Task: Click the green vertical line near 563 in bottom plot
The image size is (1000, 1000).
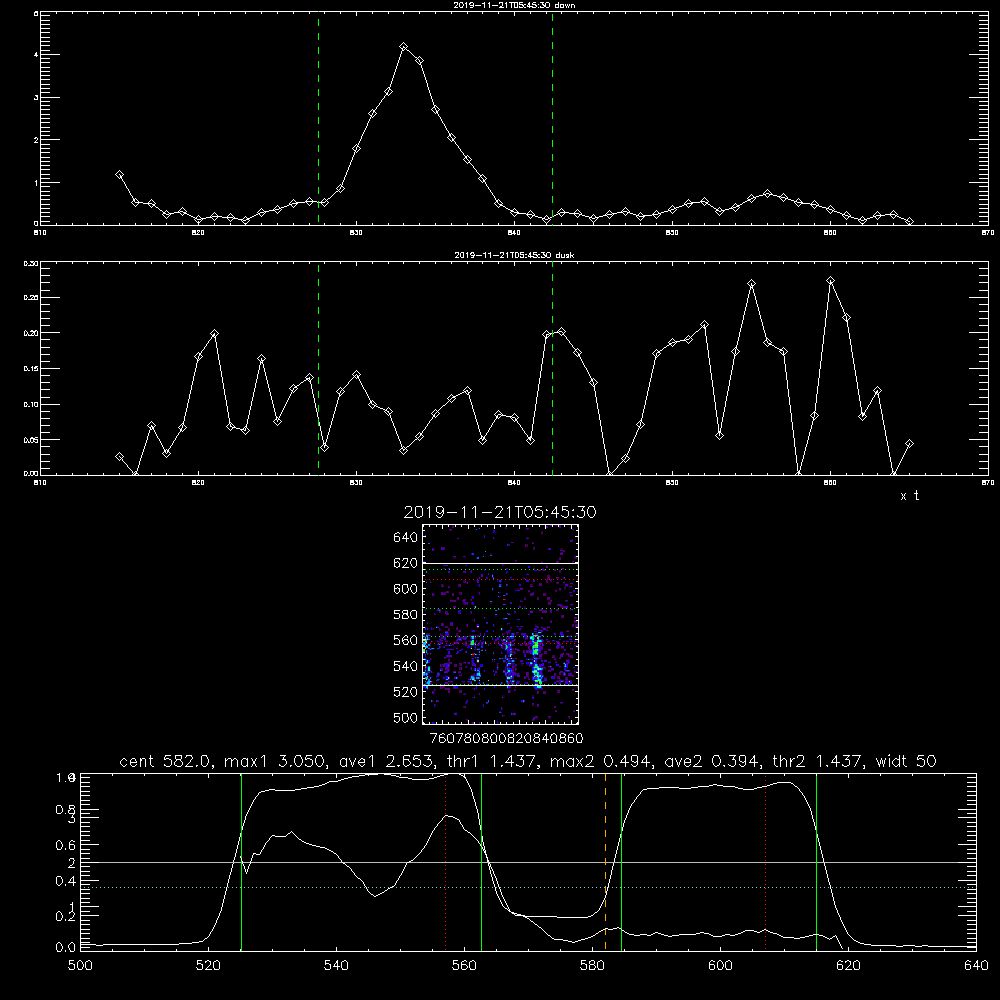Action: tap(482, 862)
